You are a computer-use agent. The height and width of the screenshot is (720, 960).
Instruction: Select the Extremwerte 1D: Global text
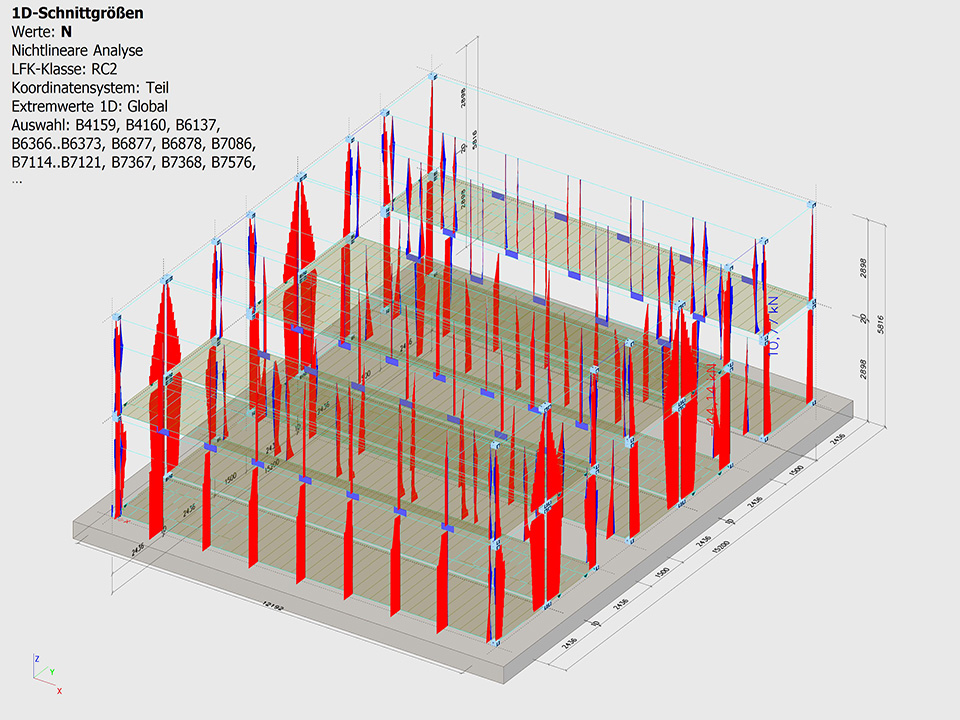point(89,105)
